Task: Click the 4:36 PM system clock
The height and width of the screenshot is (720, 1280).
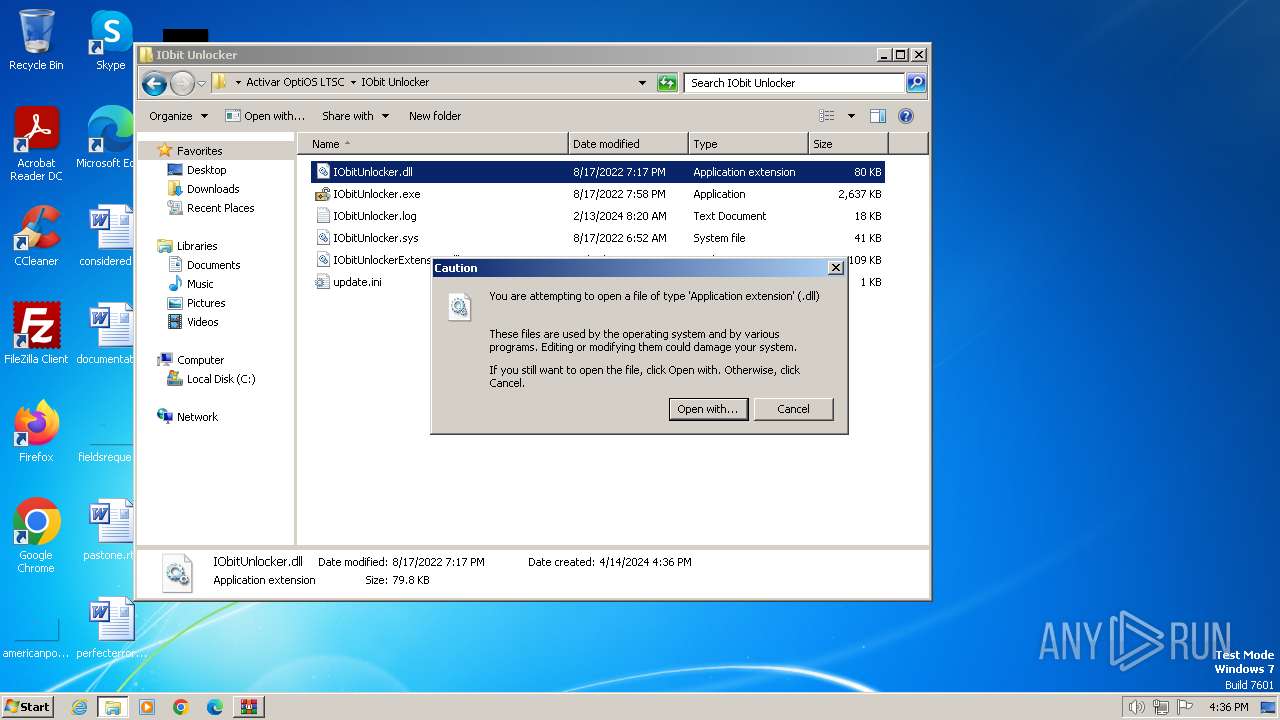Action: [x=1228, y=707]
